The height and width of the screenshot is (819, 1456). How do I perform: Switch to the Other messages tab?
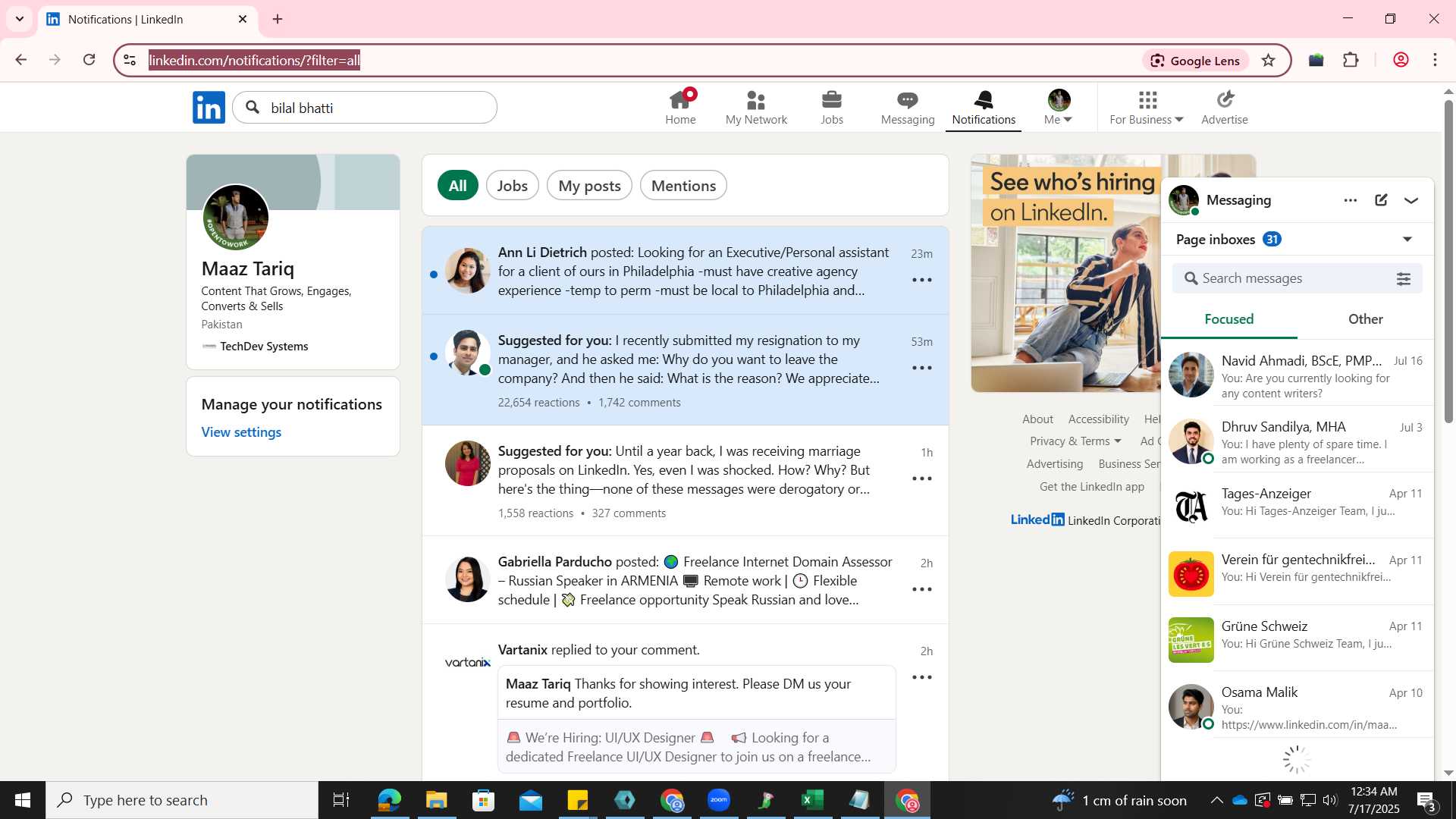[x=1366, y=319]
